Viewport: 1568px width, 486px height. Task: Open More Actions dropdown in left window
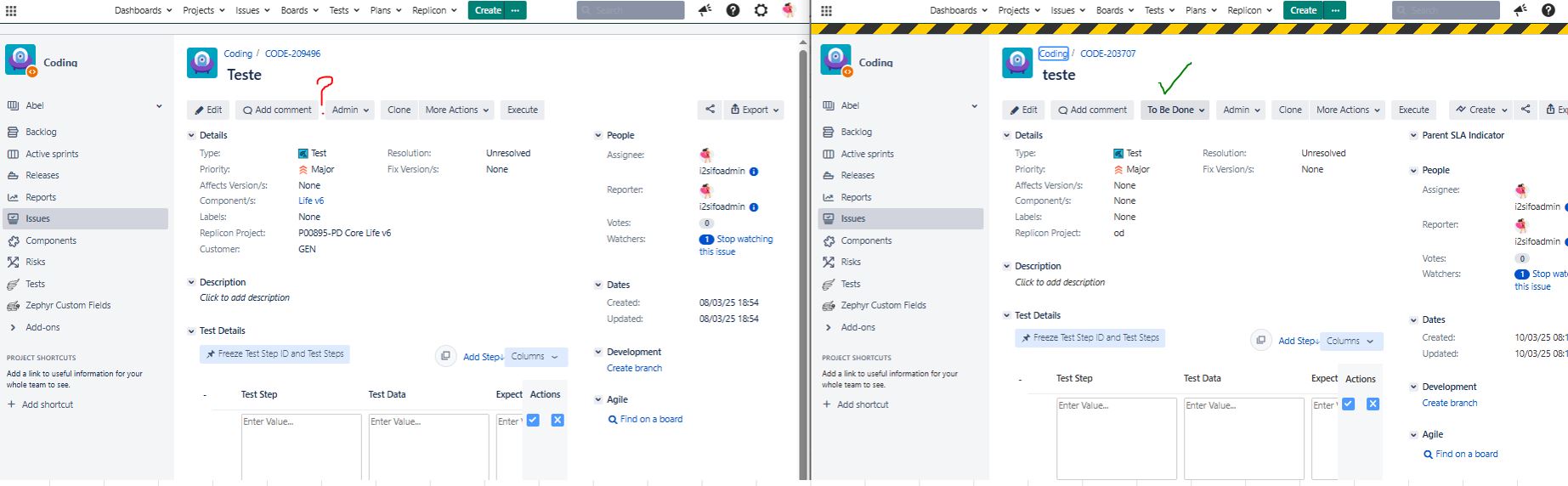(457, 110)
